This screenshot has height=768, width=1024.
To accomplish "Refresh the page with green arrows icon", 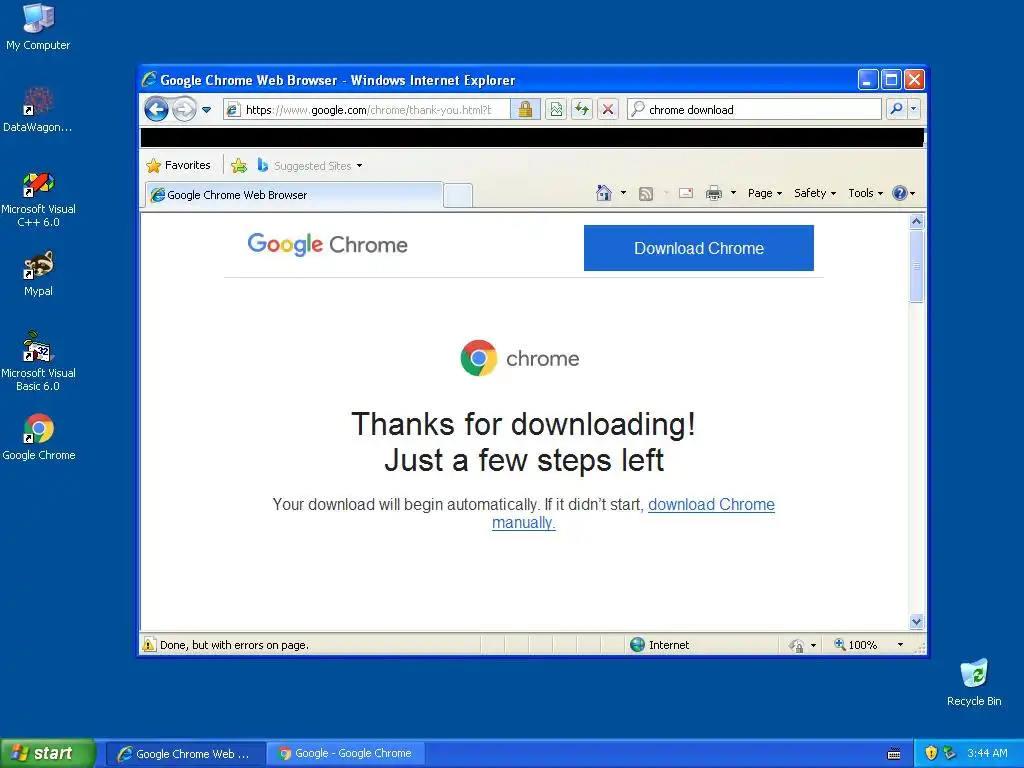I will (x=581, y=109).
